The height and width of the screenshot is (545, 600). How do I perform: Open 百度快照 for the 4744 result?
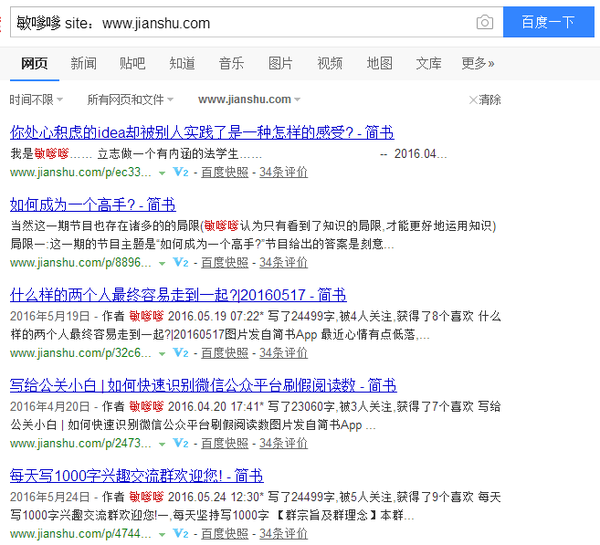click(x=225, y=534)
